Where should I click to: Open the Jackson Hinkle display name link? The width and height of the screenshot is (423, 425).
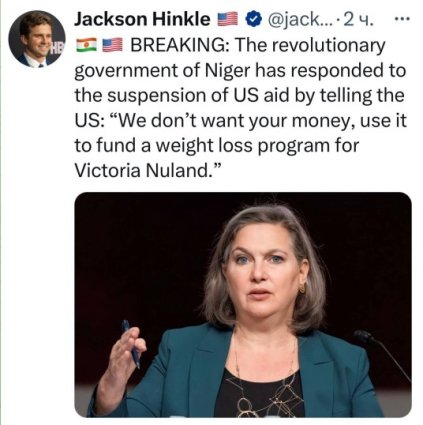coord(142,19)
